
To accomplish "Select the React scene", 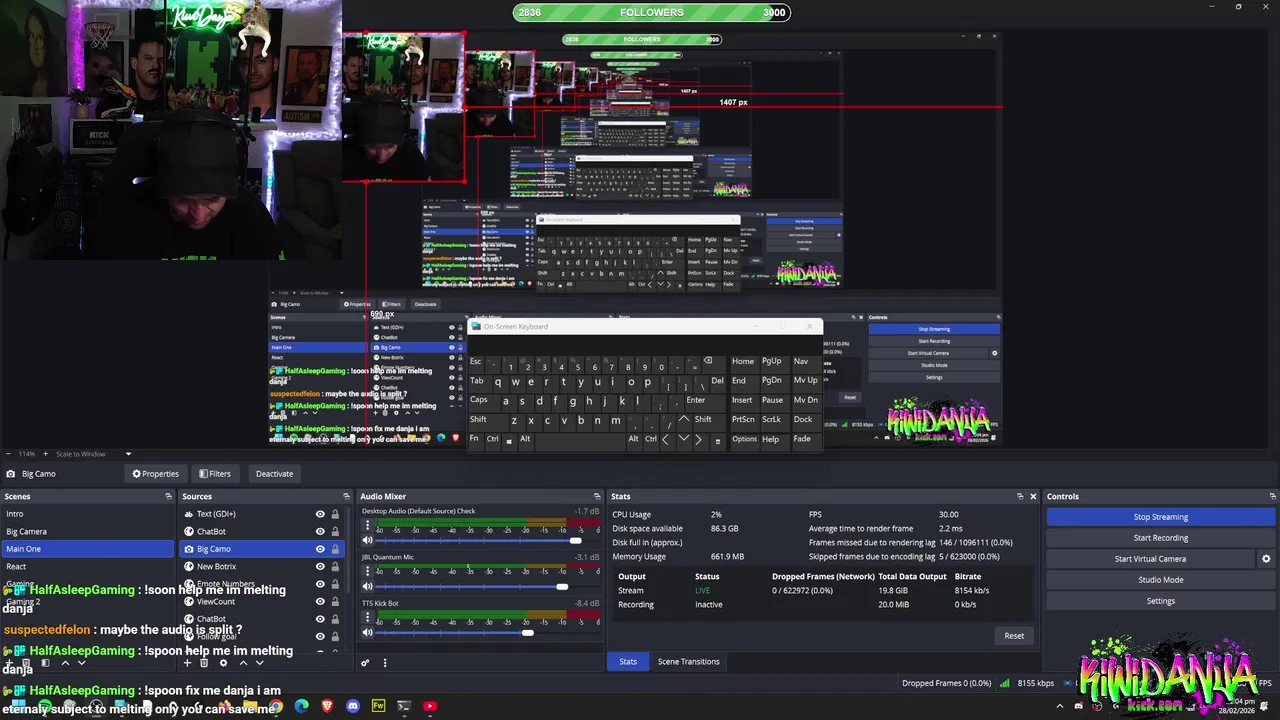I will point(88,566).
